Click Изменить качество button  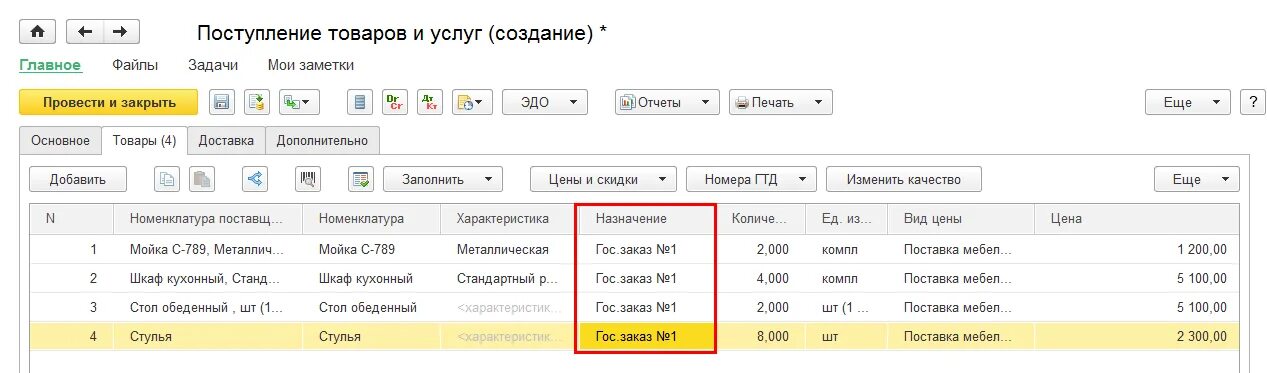click(x=904, y=179)
